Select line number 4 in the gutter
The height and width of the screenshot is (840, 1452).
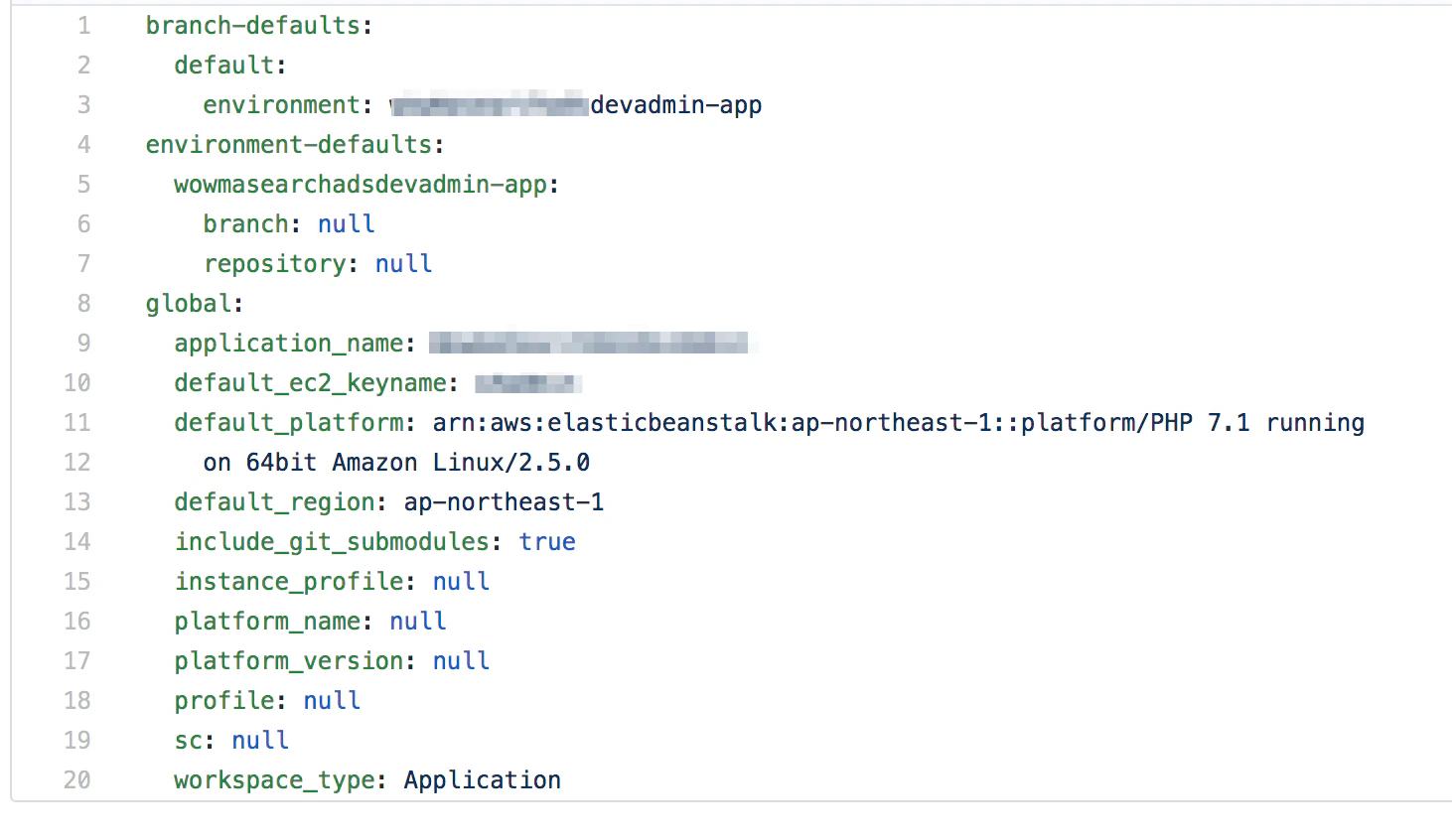[84, 145]
